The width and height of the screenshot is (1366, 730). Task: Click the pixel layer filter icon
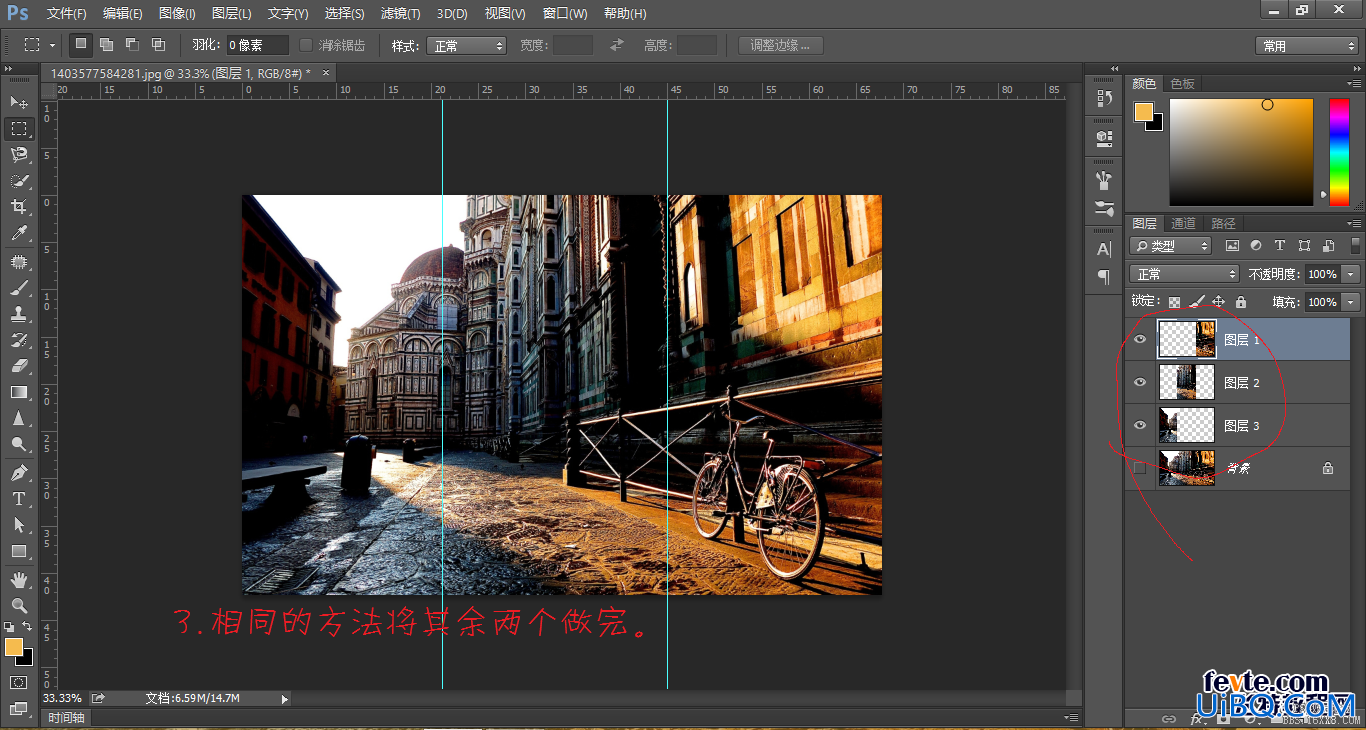point(1232,246)
